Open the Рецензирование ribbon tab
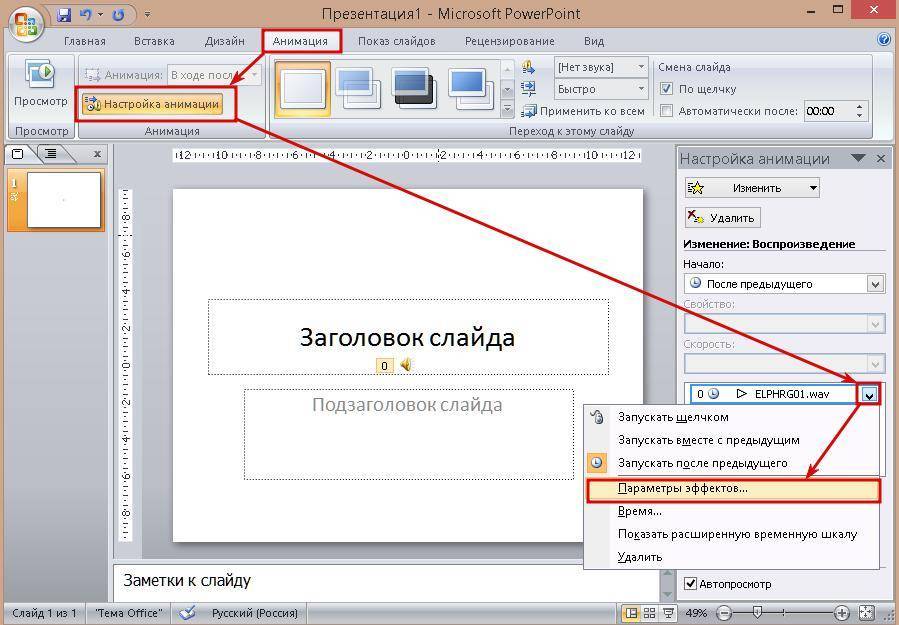 click(x=510, y=41)
